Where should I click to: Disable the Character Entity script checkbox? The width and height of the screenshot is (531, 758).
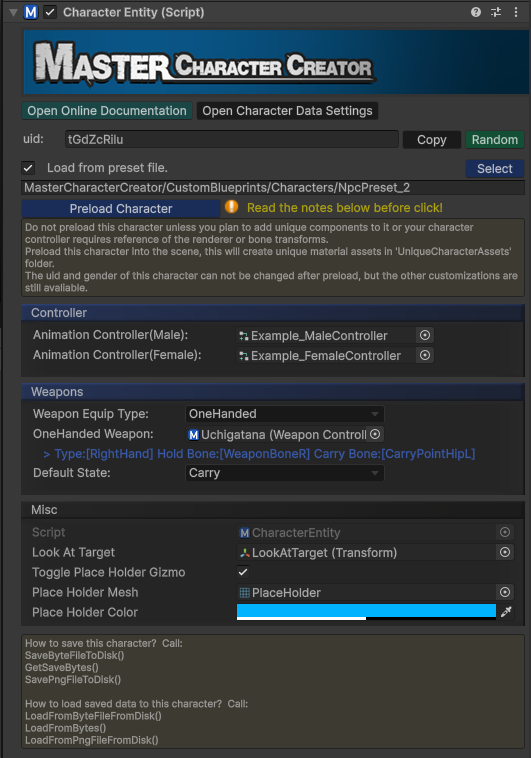pyautogui.click(x=50, y=12)
